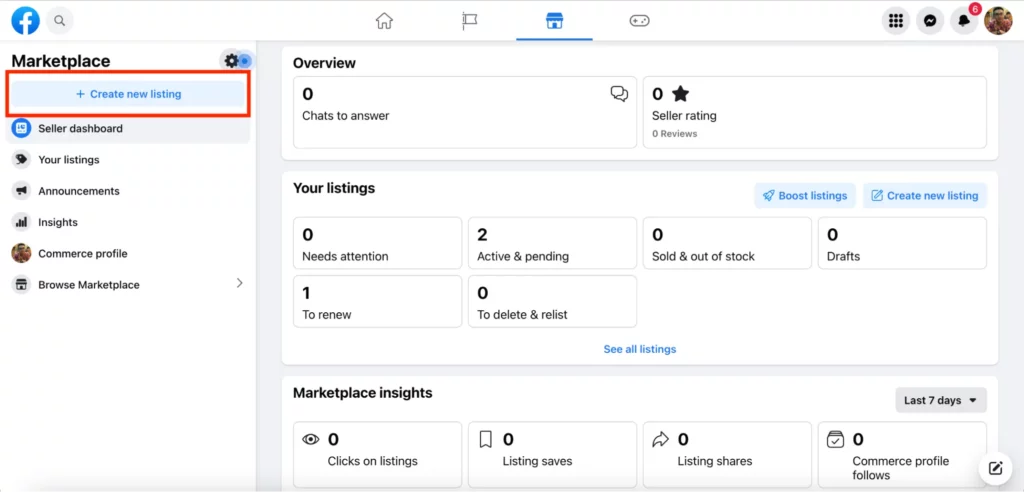
Task: Click the bookmark icon for saves
Action: (485, 439)
